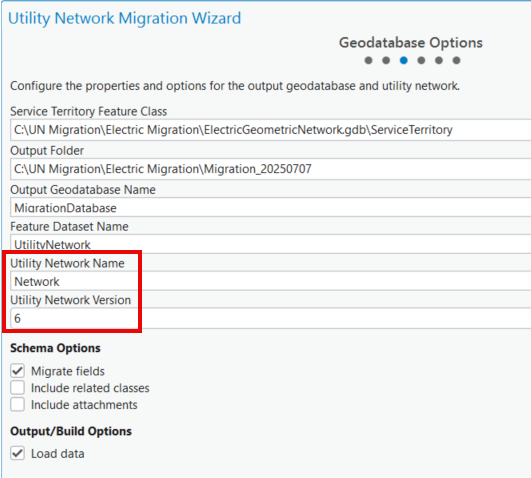Image resolution: width=531 pixels, height=478 pixels.
Task: Click the Schema Options section header
Action: [55, 348]
